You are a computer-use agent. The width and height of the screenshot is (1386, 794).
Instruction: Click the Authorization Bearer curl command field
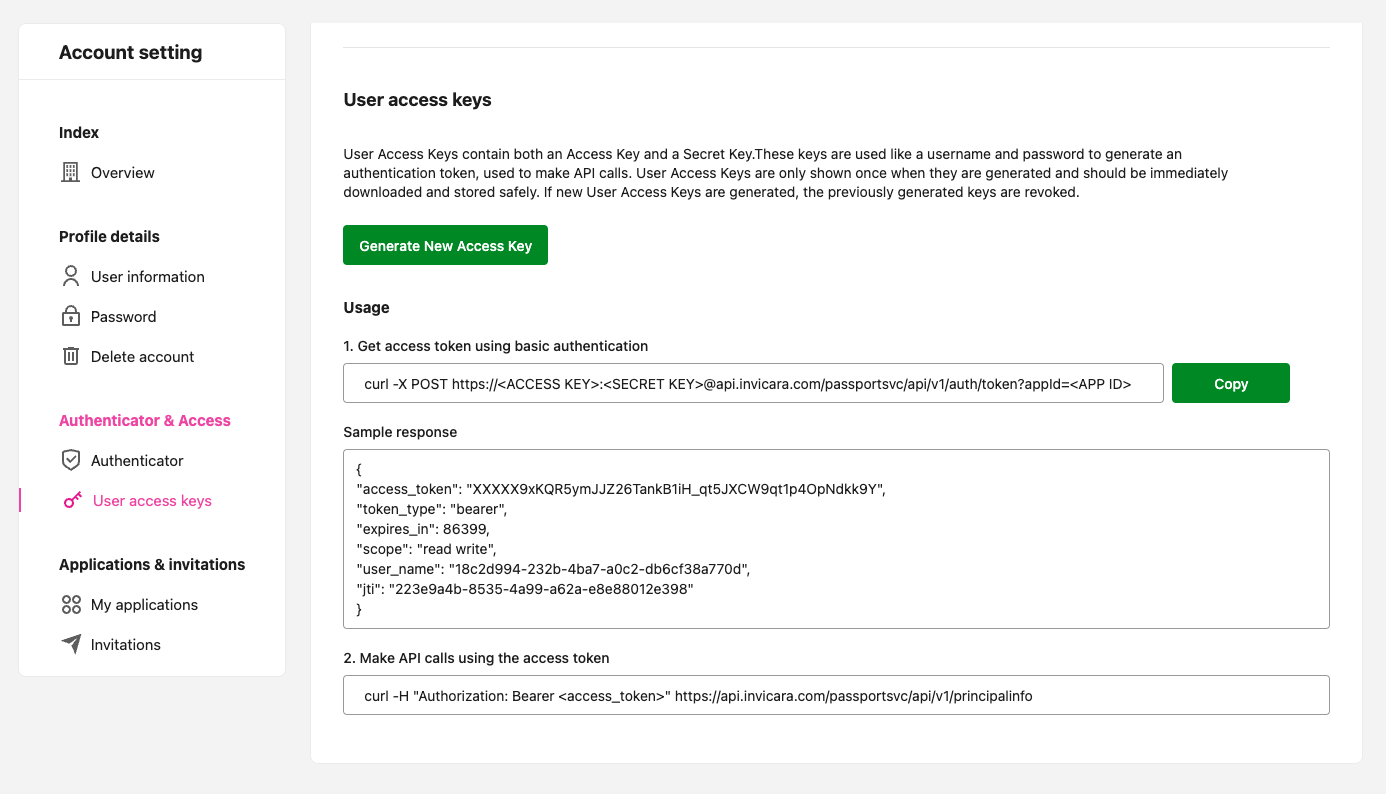point(835,695)
